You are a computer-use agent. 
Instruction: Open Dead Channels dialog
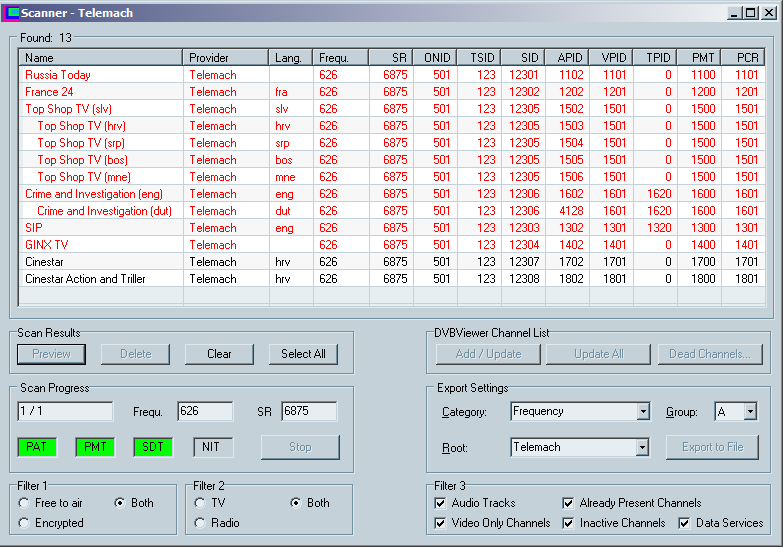710,354
